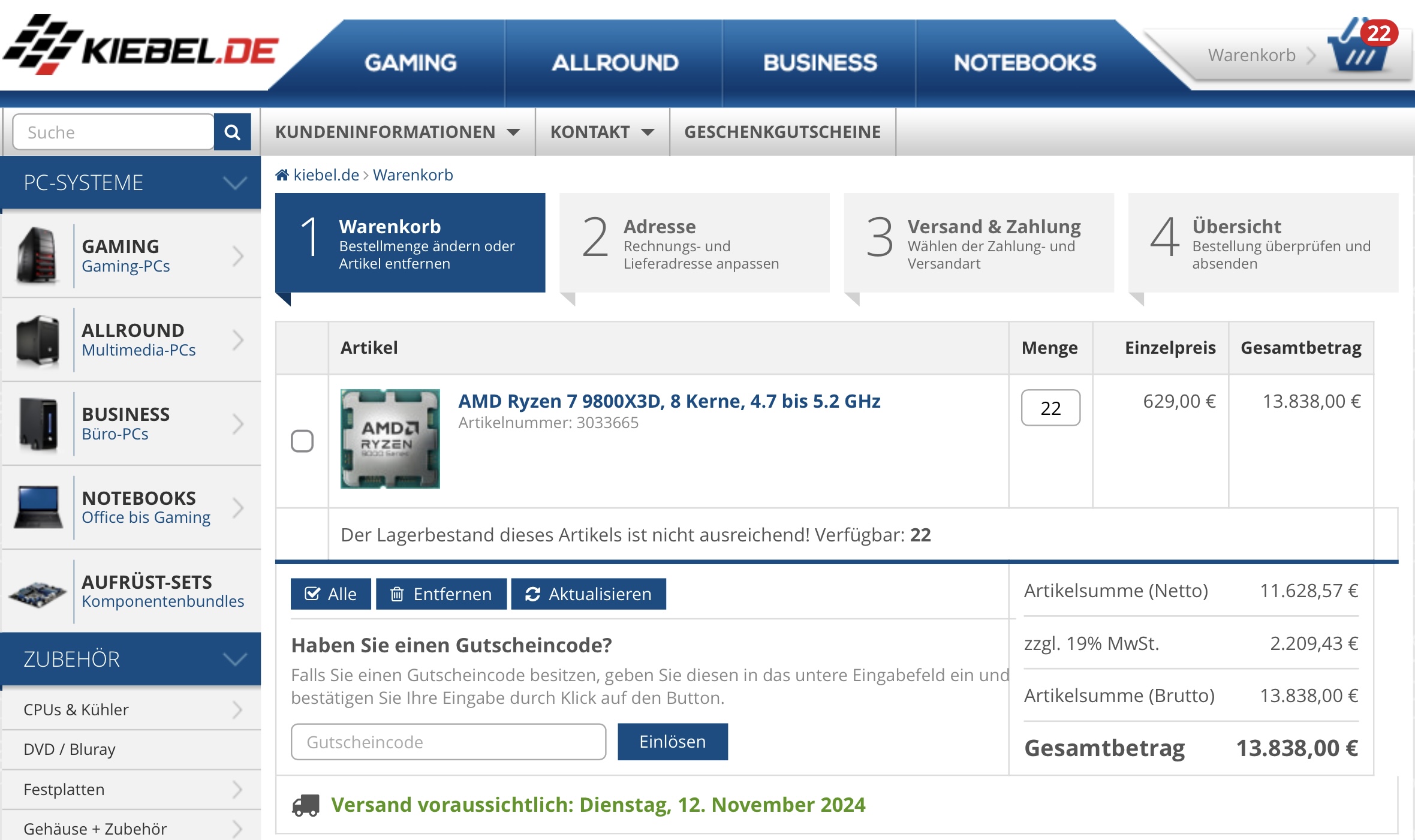Screen dimensions: 1415x840
Task: Click the Business PC tower image
Action: coord(37,424)
